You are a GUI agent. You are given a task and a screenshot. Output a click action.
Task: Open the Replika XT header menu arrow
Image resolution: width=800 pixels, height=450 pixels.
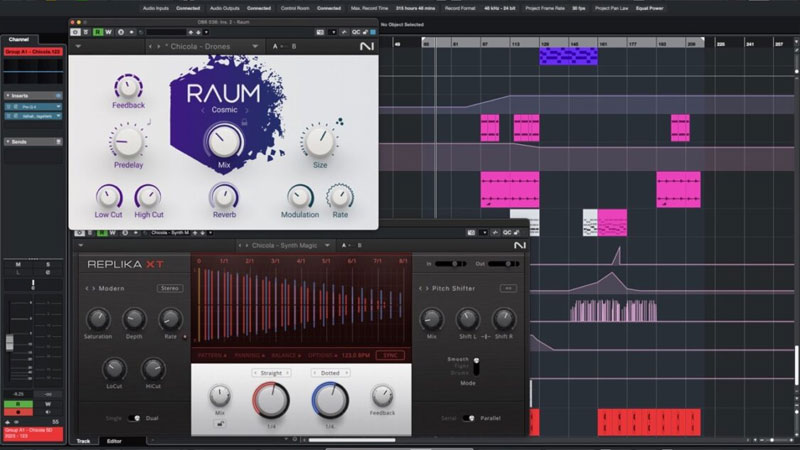point(81,245)
